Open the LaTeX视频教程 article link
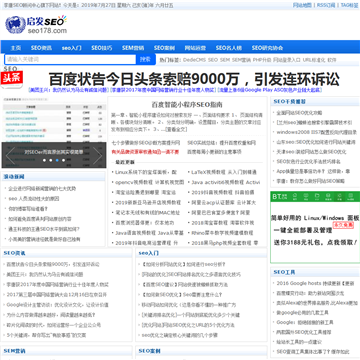 (224, 172)
